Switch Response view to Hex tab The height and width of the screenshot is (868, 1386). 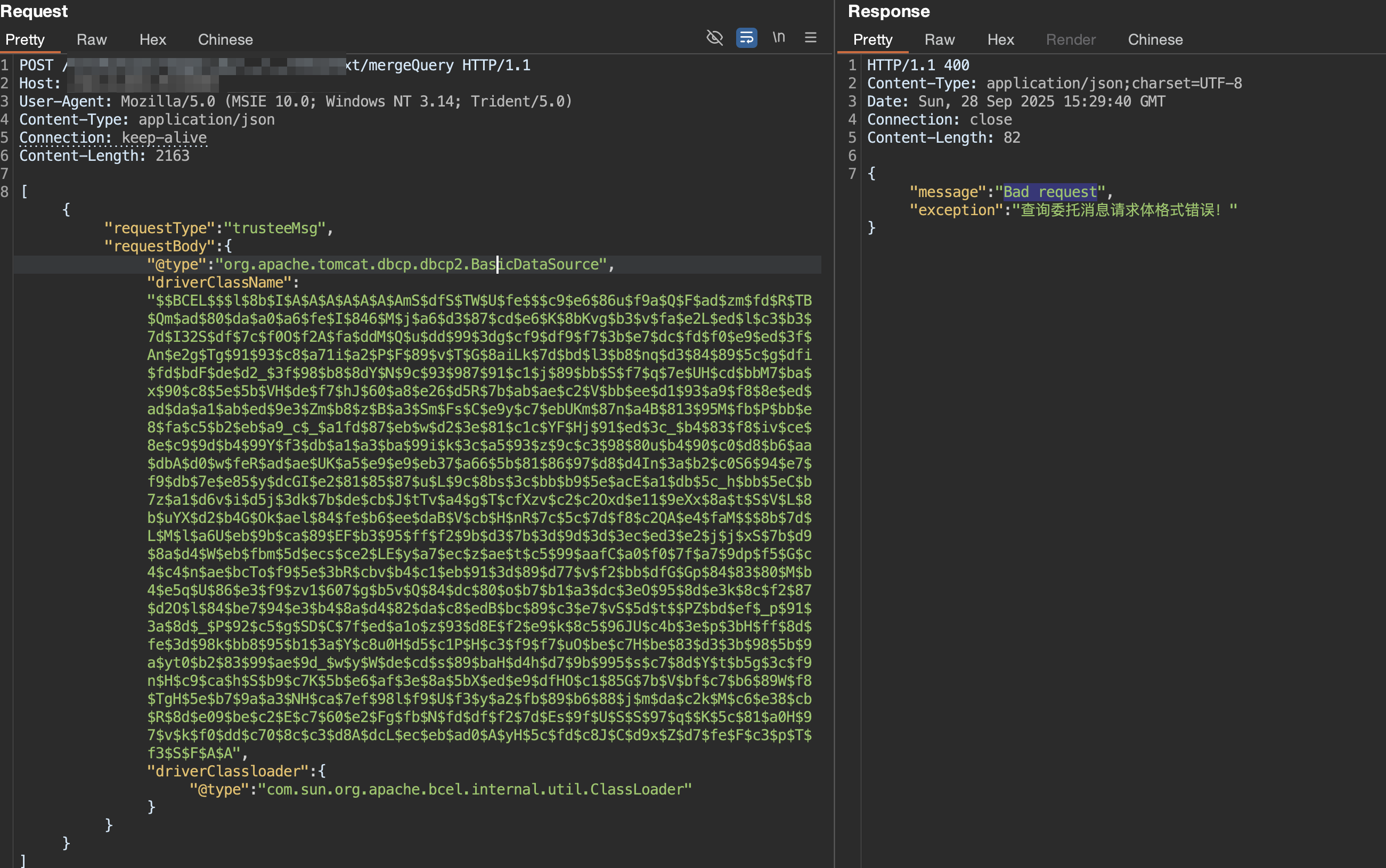pyautogui.click(x=1001, y=39)
